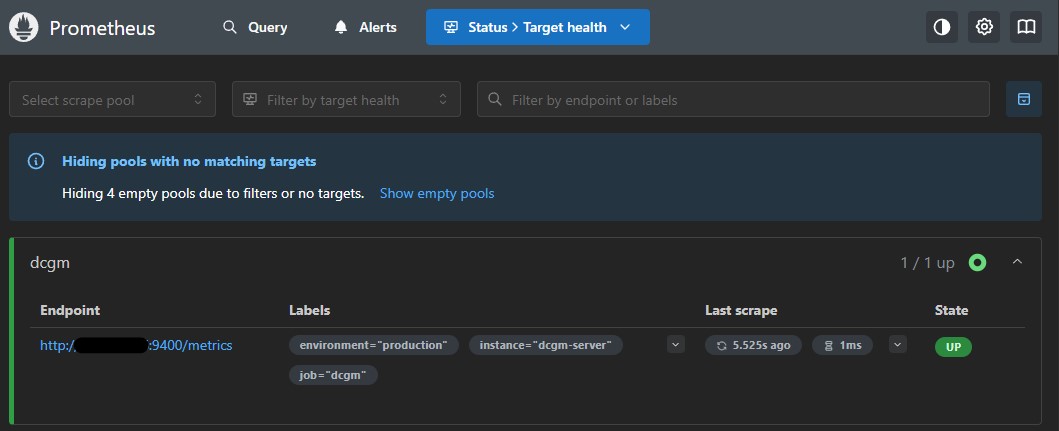
Task: Open the Select scrape pool dropdown
Action: coord(112,100)
